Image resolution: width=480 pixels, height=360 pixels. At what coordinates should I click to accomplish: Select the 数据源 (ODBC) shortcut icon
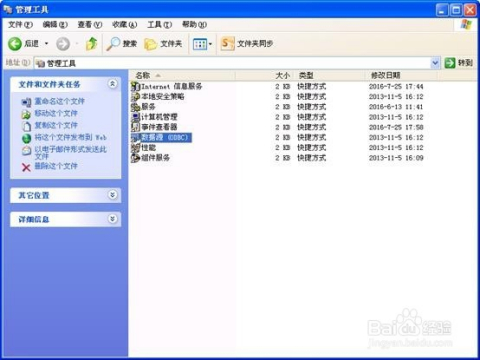[135, 137]
